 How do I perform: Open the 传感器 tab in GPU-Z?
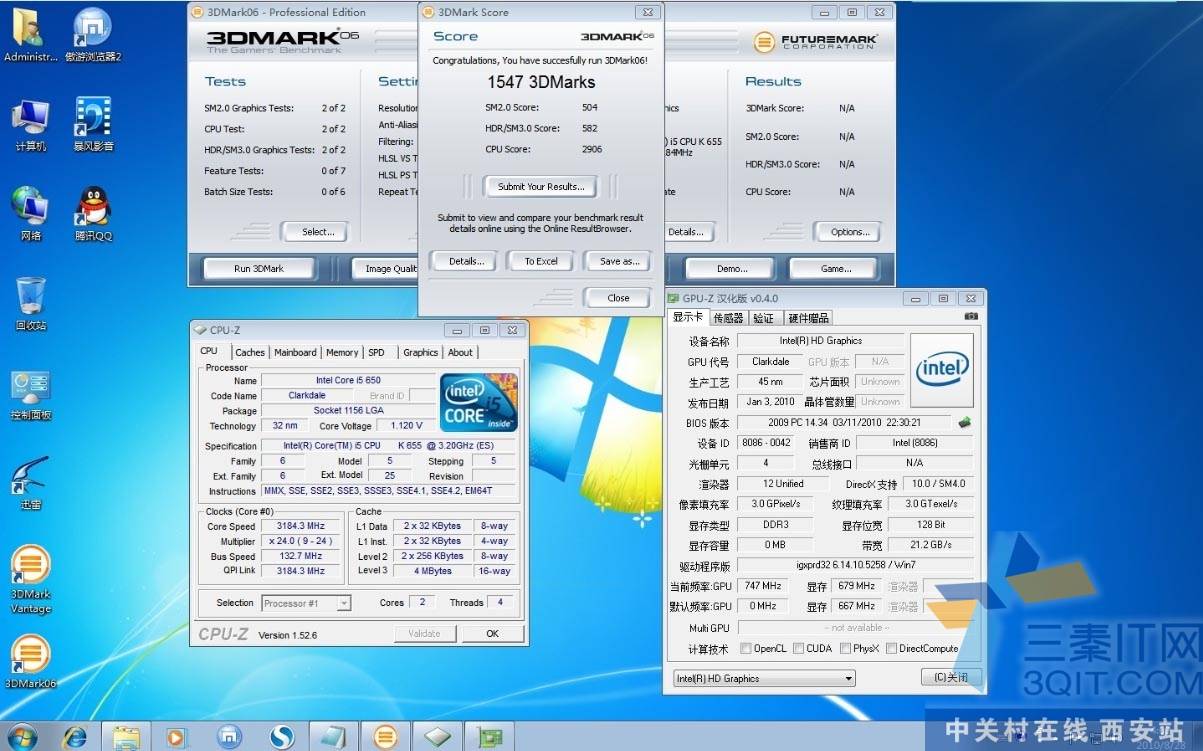click(x=728, y=318)
